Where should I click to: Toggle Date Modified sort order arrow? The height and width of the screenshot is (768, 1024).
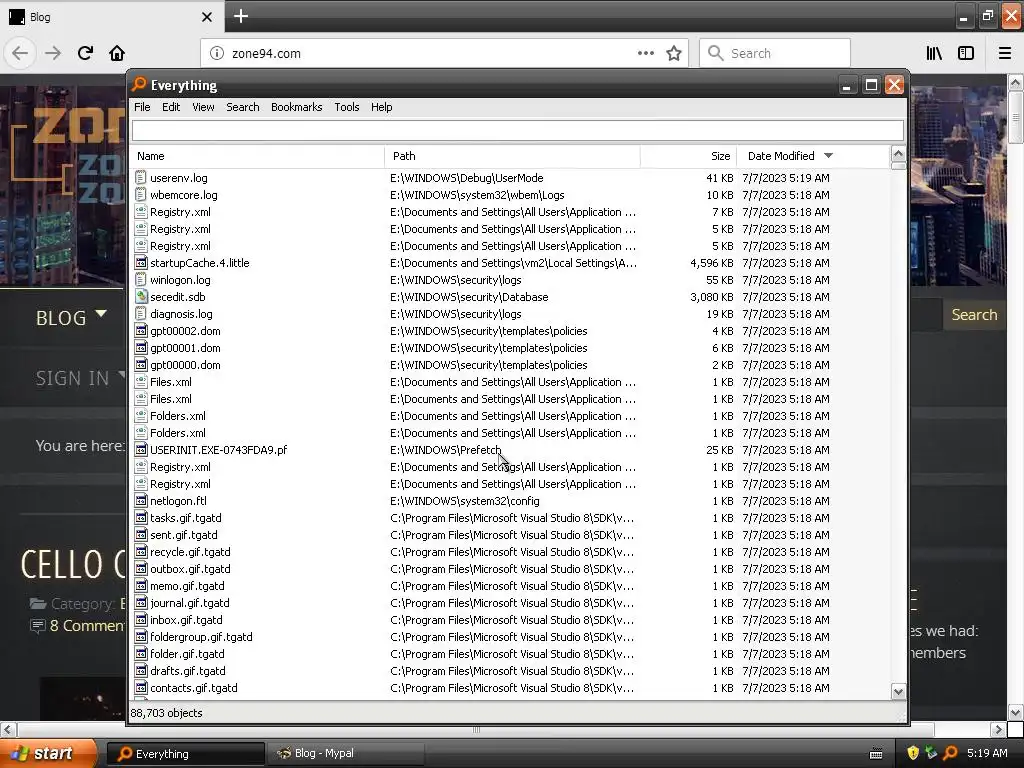pos(829,155)
